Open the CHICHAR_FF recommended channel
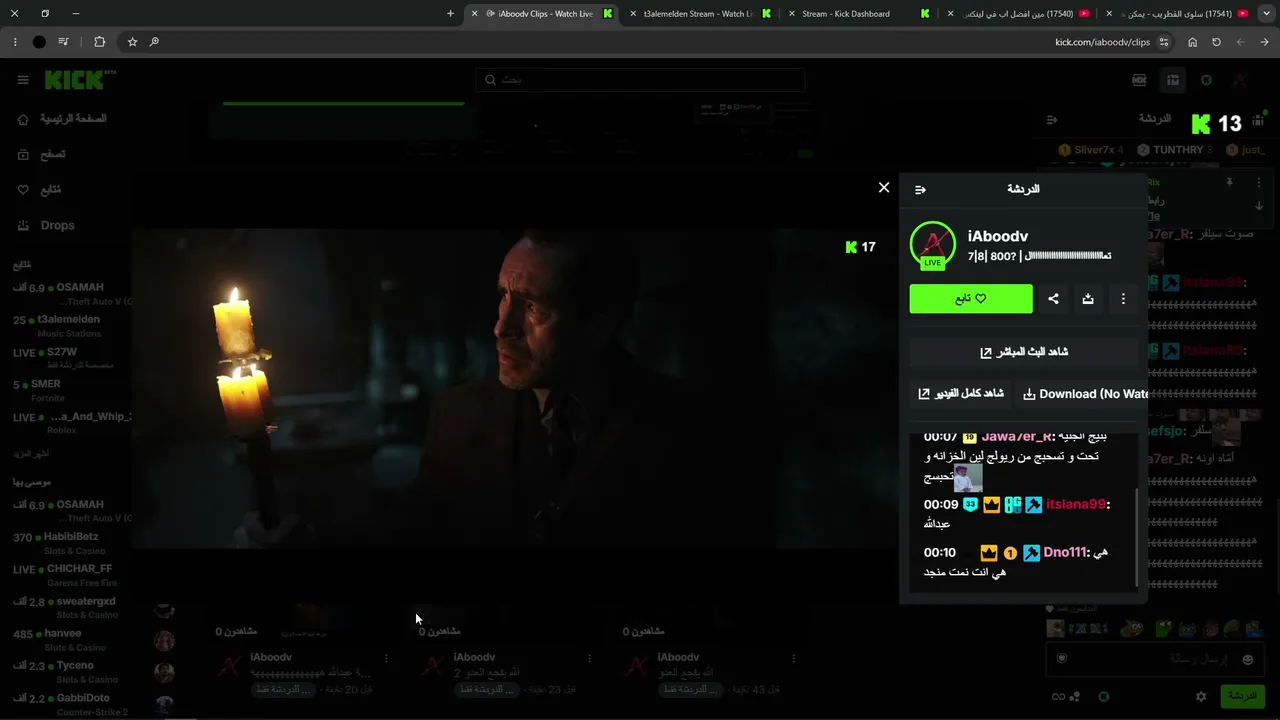Screen dimensions: 1280x720 [66, 575]
